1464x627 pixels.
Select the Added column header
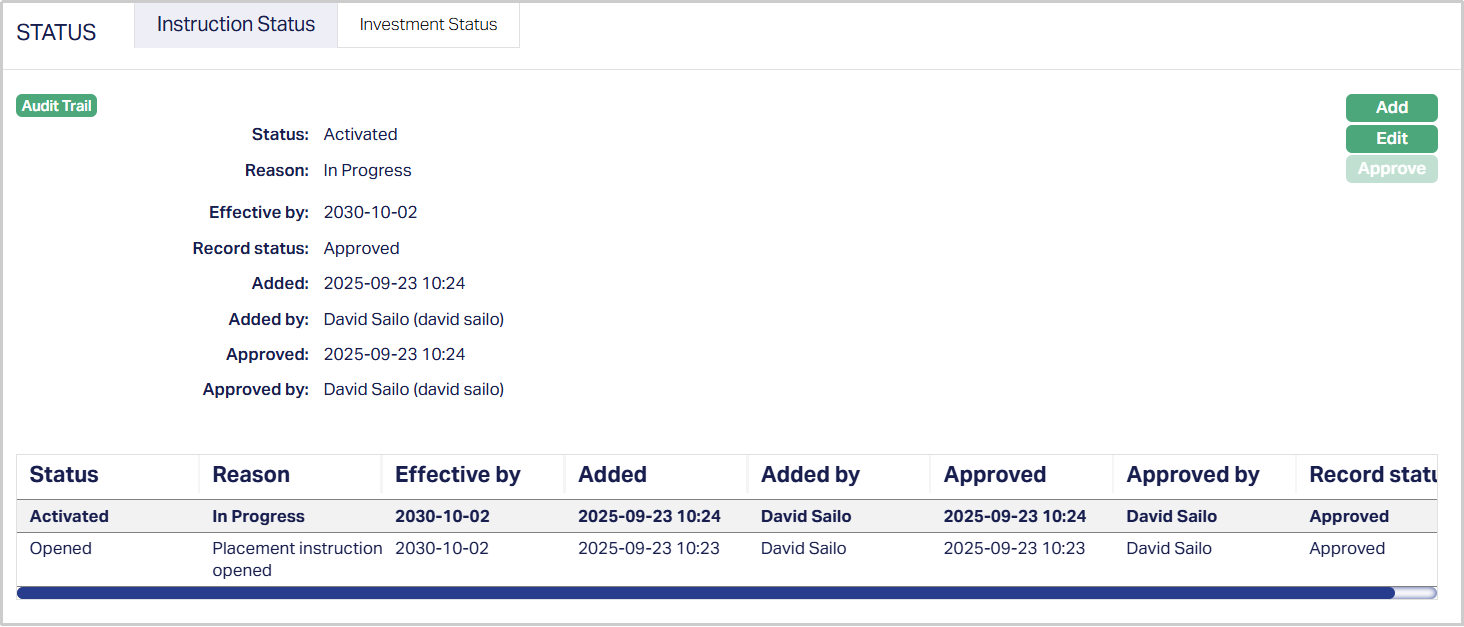coord(612,475)
